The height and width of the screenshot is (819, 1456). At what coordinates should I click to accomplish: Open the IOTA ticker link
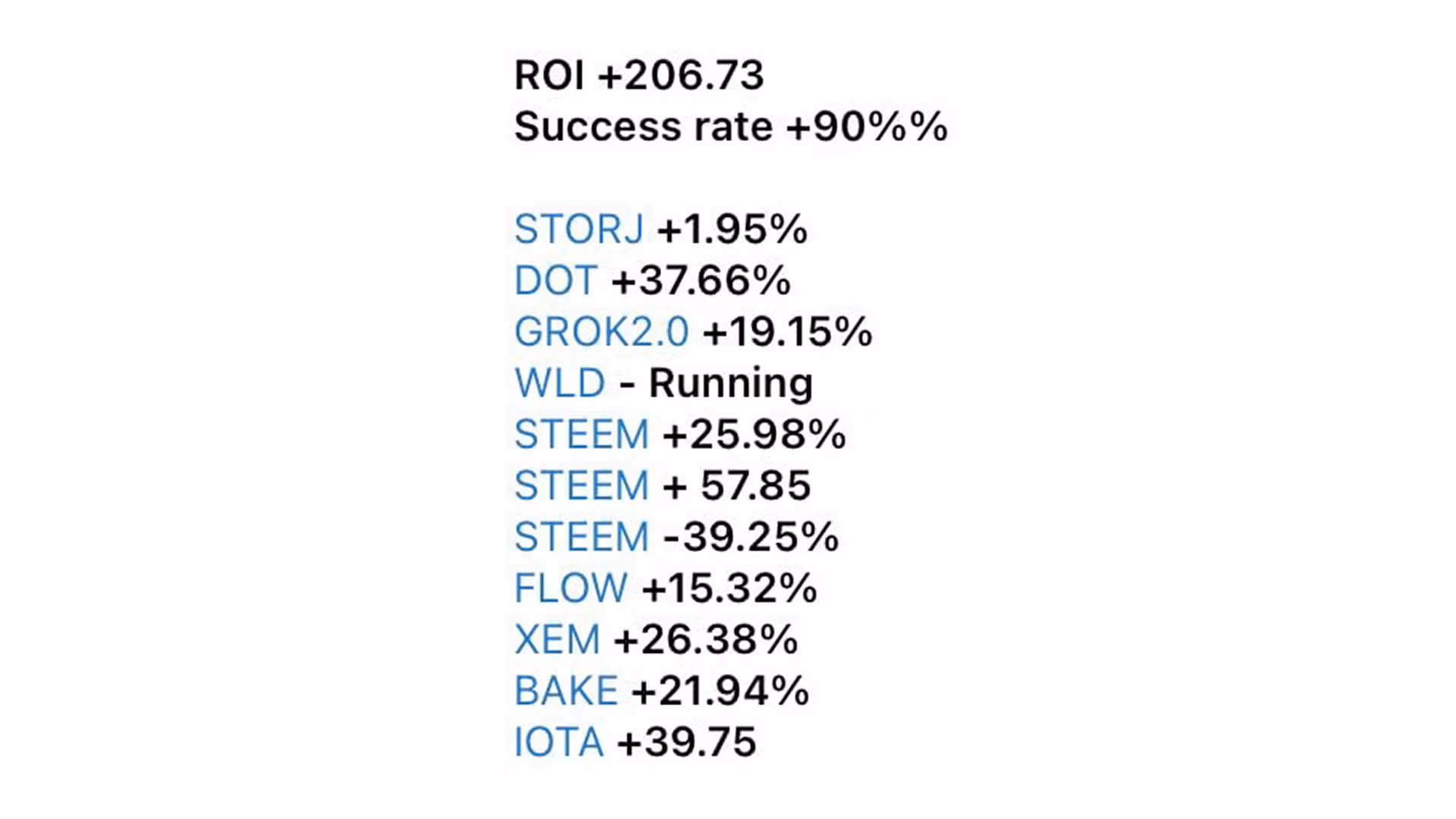pyautogui.click(x=559, y=742)
